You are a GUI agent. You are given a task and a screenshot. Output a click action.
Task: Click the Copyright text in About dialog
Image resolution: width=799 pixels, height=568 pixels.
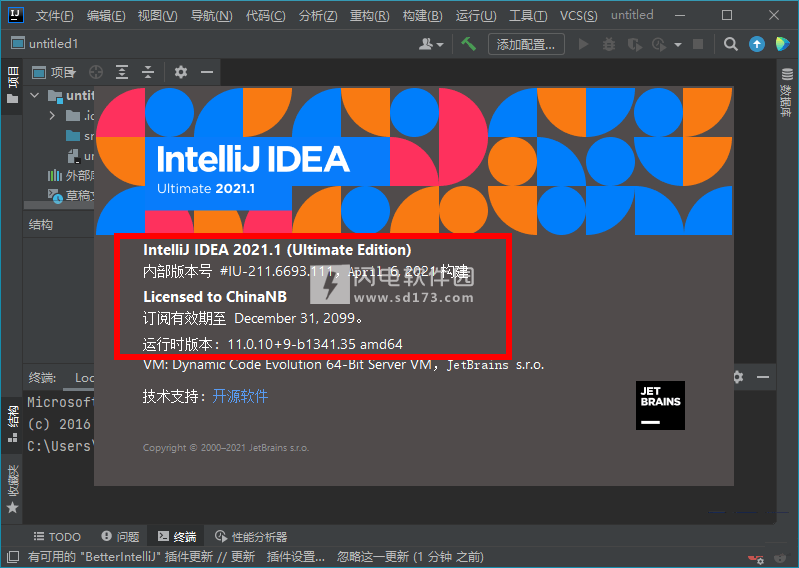tap(226, 448)
